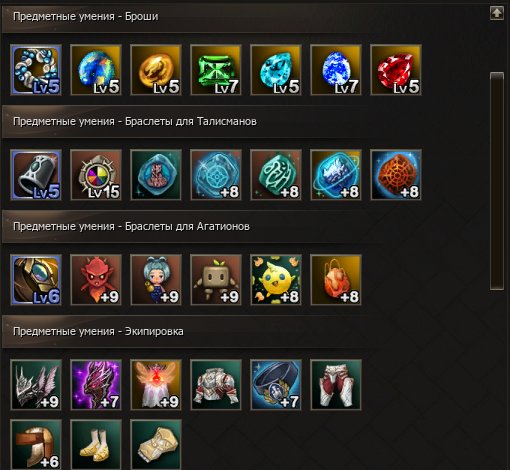The width and height of the screenshot is (510, 470).
Task: Collapse the Предметные умения - Броши section
Action: coord(243,17)
